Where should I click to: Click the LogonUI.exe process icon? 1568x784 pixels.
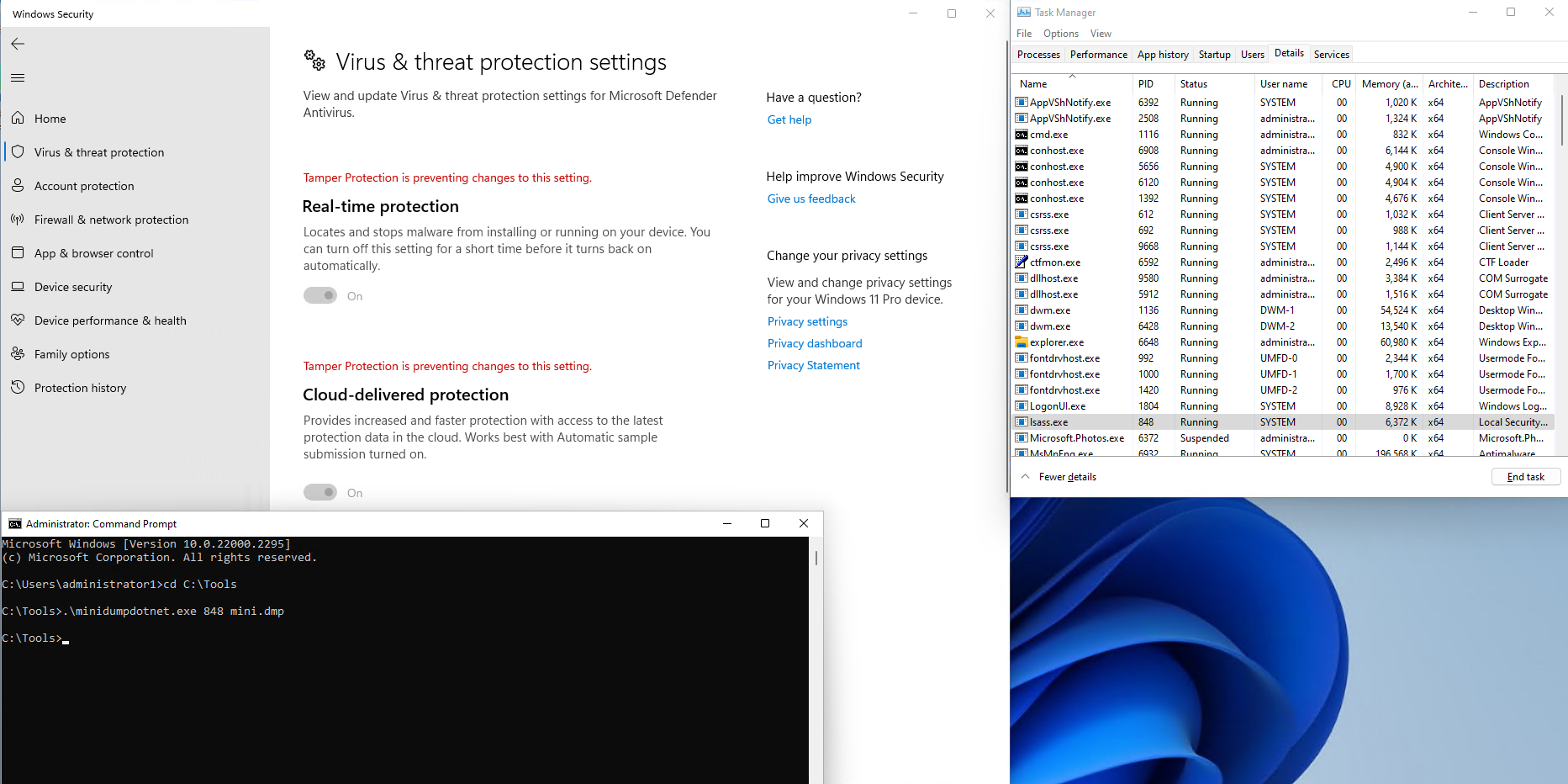tap(1022, 405)
